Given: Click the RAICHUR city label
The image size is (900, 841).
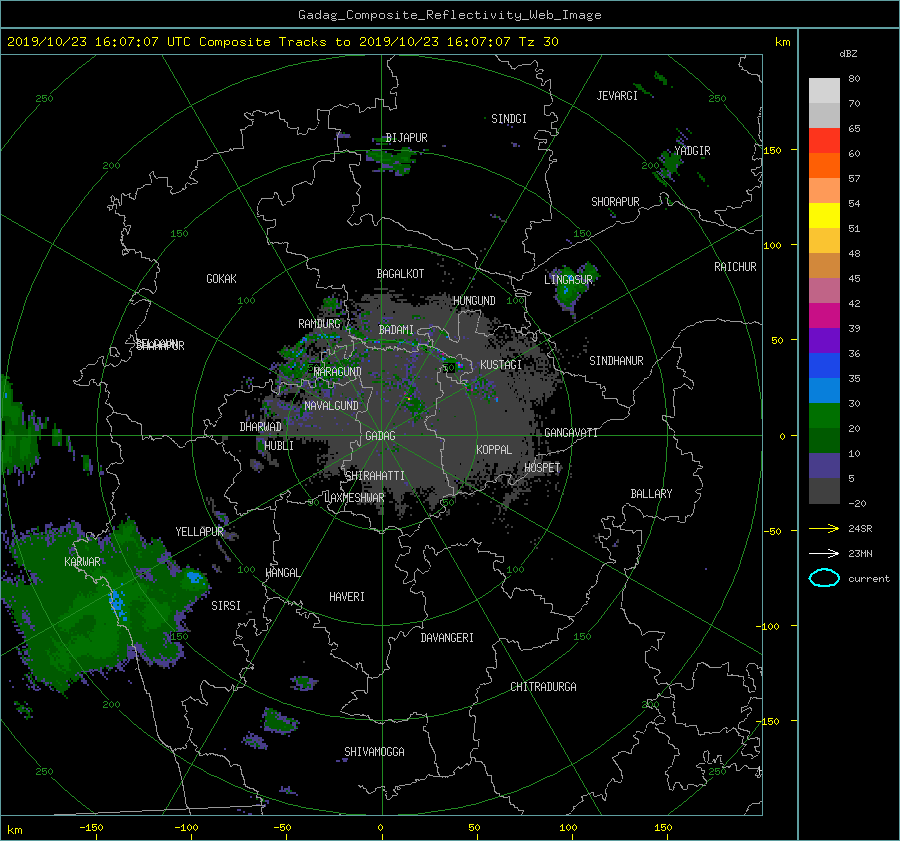Looking at the screenshot, I should (735, 267).
